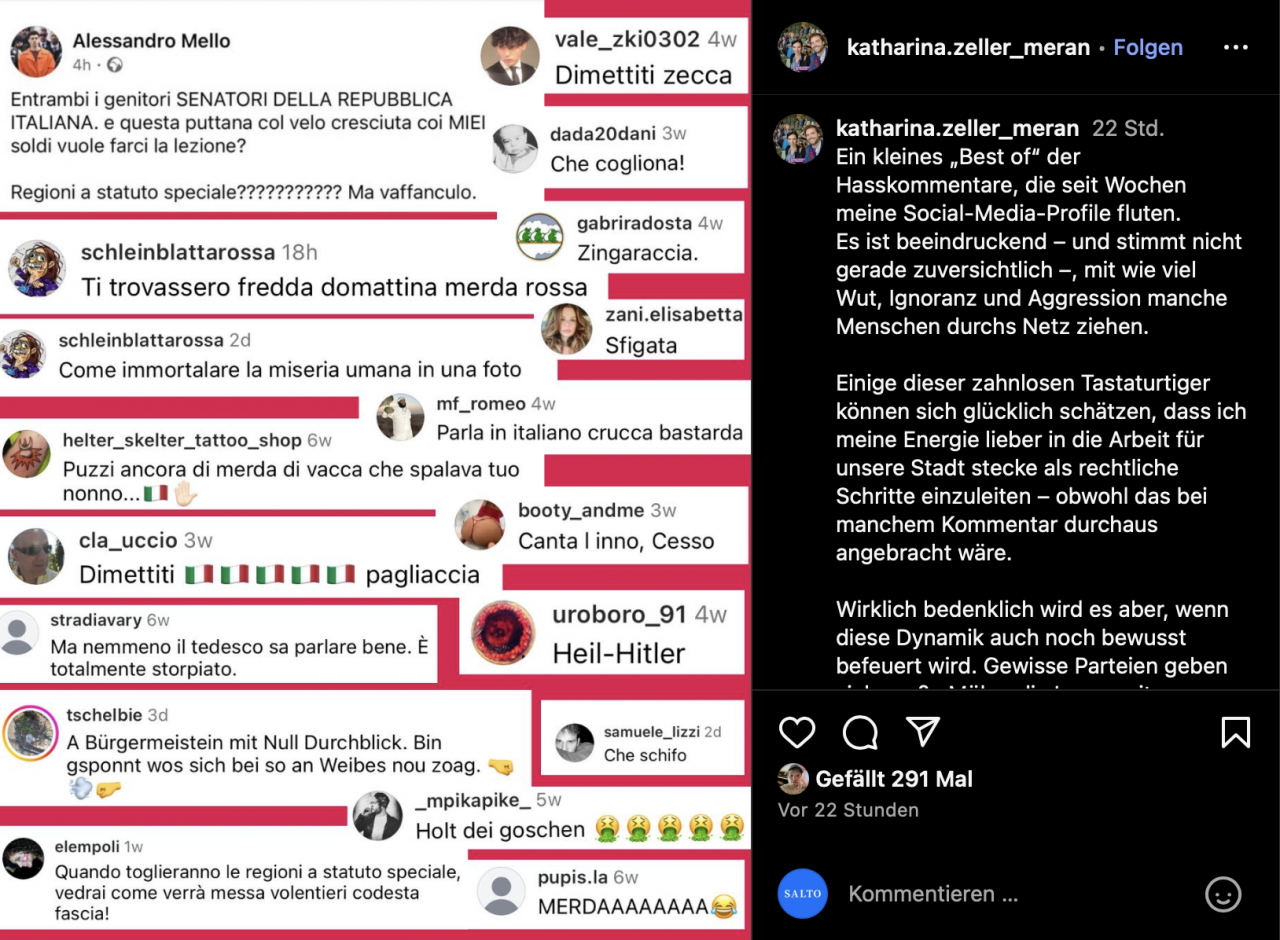The height and width of the screenshot is (940, 1280).
Task: Like the post with the heart icon
Action: (797, 733)
